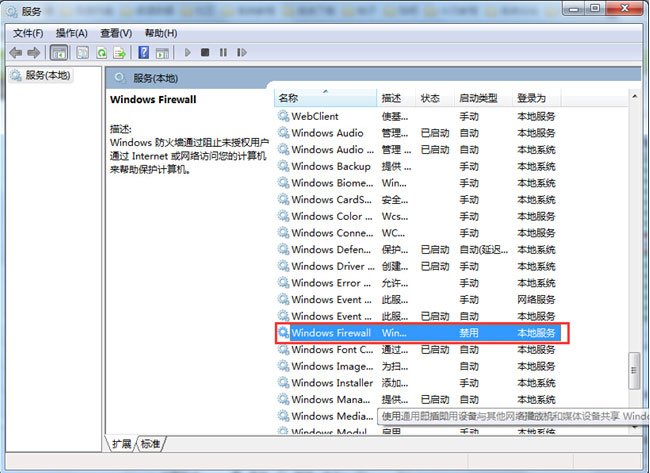Toggle the show/hide action pane icon
This screenshot has height=473, width=650.
pos(162,53)
